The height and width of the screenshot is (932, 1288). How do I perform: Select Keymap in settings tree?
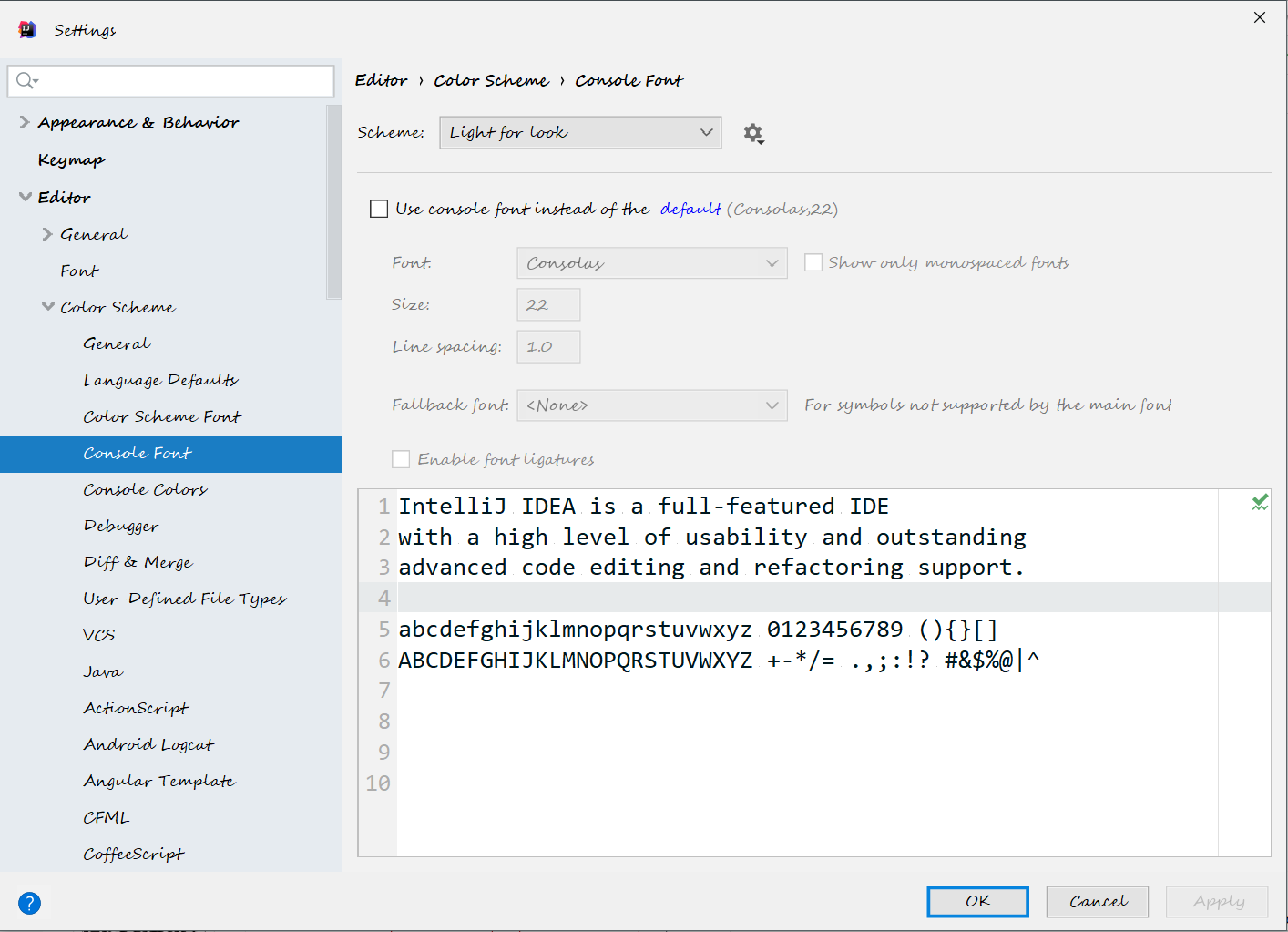point(71,159)
